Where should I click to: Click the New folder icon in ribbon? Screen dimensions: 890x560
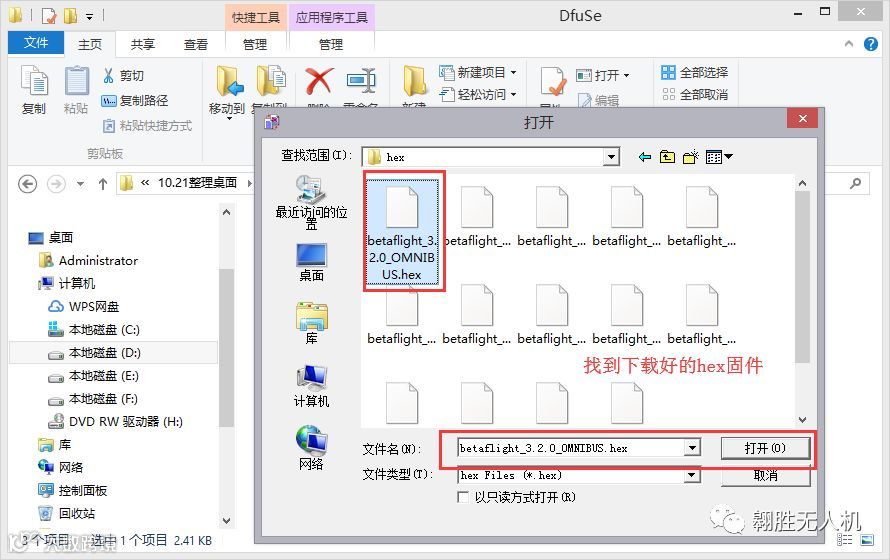414,81
